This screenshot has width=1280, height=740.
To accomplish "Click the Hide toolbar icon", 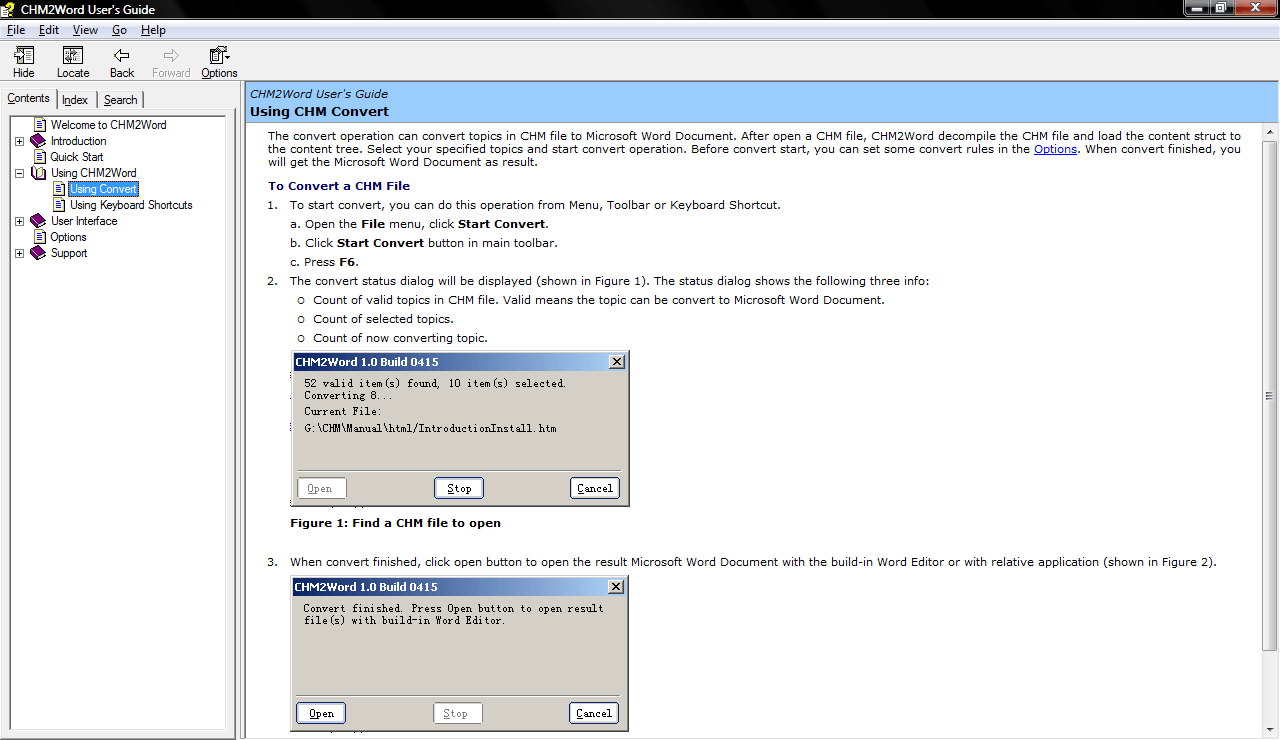I will (23, 56).
